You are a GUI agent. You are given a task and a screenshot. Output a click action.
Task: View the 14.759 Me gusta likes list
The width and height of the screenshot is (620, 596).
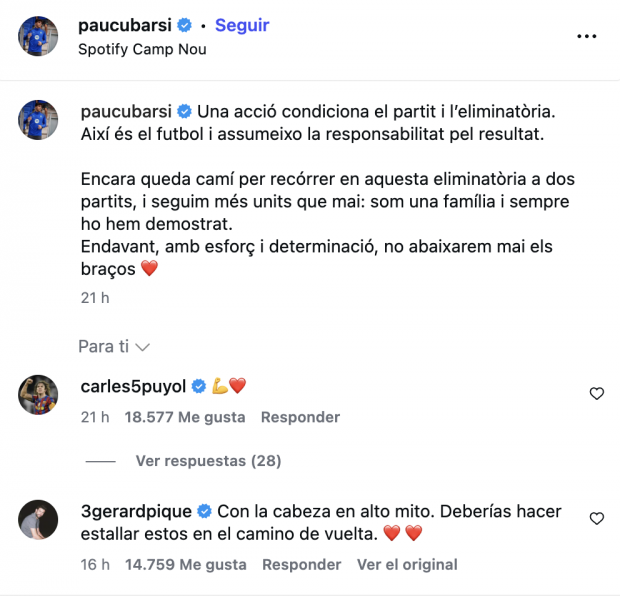[185, 565]
